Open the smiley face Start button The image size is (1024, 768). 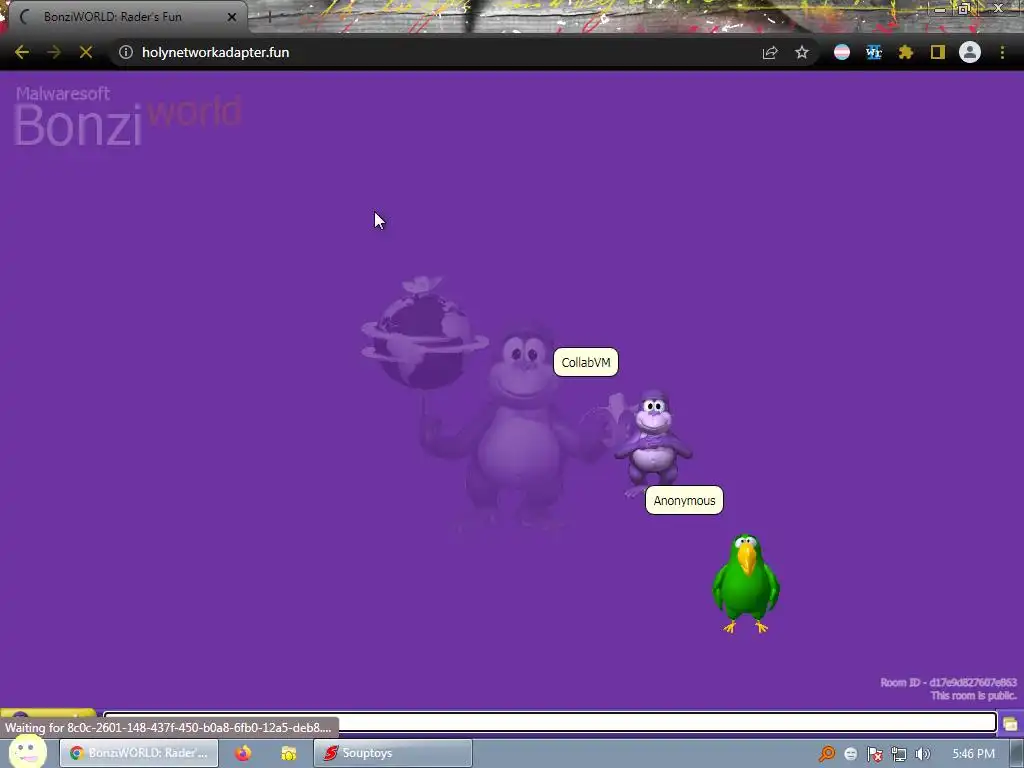[27, 752]
